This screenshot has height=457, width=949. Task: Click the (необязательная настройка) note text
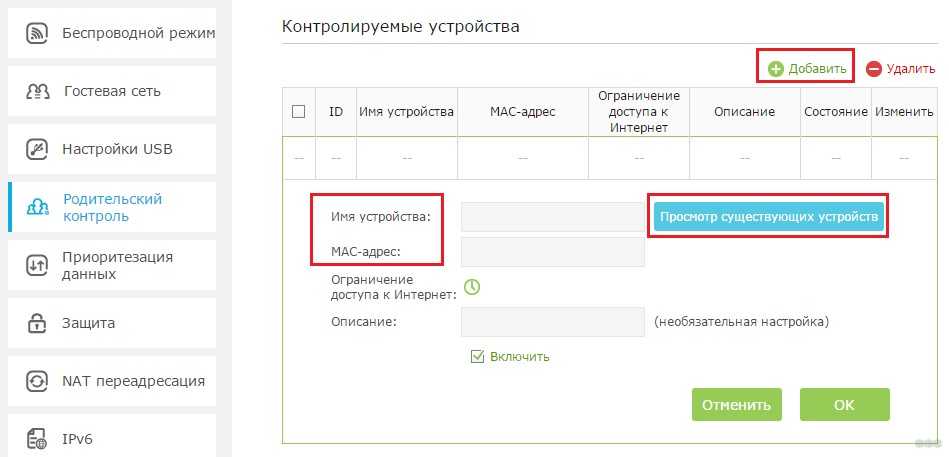[741, 322]
